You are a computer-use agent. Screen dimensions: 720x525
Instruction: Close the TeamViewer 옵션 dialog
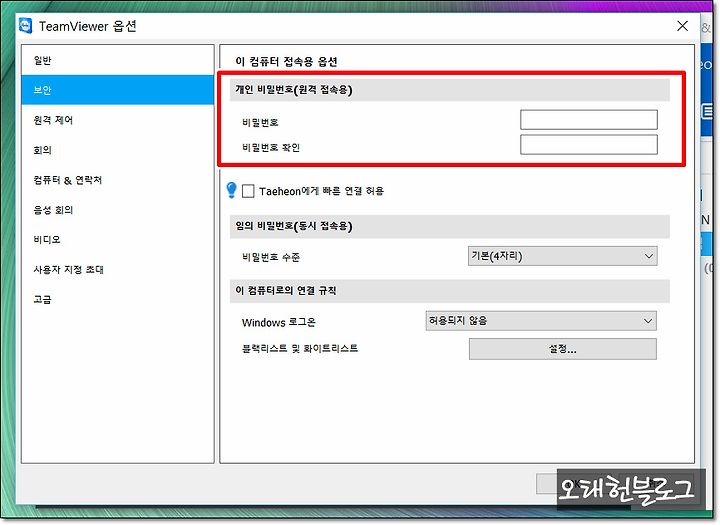point(682,26)
